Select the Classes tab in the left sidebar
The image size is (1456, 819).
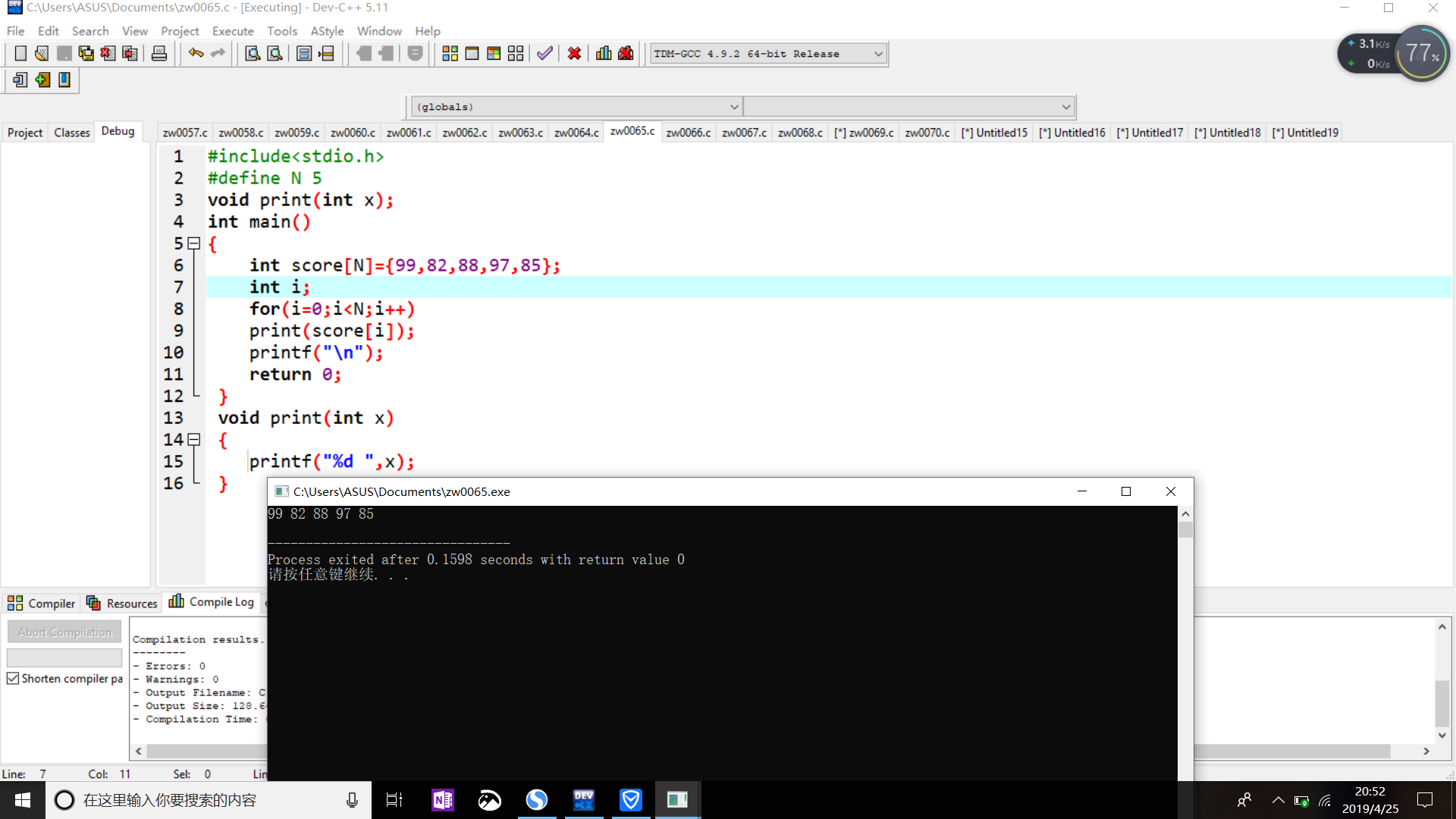pyautogui.click(x=72, y=133)
